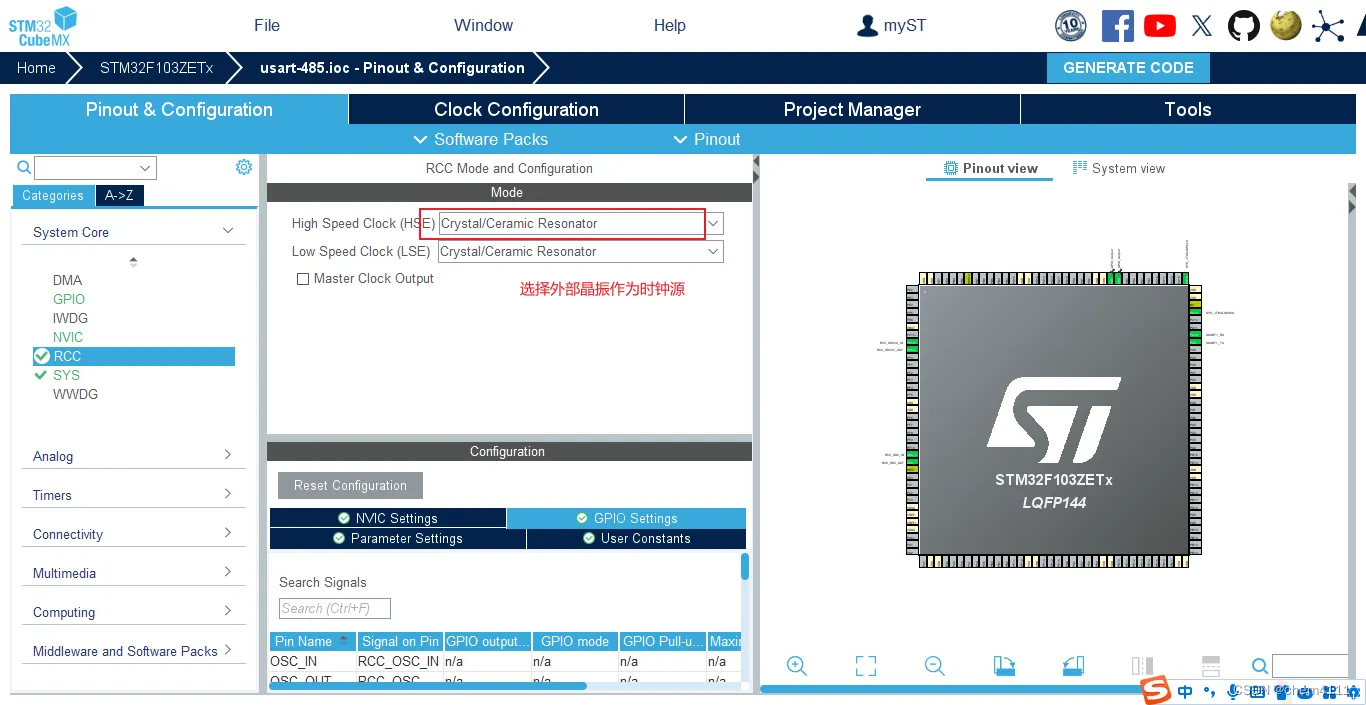
Task: Select the Categories tab
Action: coord(53,196)
